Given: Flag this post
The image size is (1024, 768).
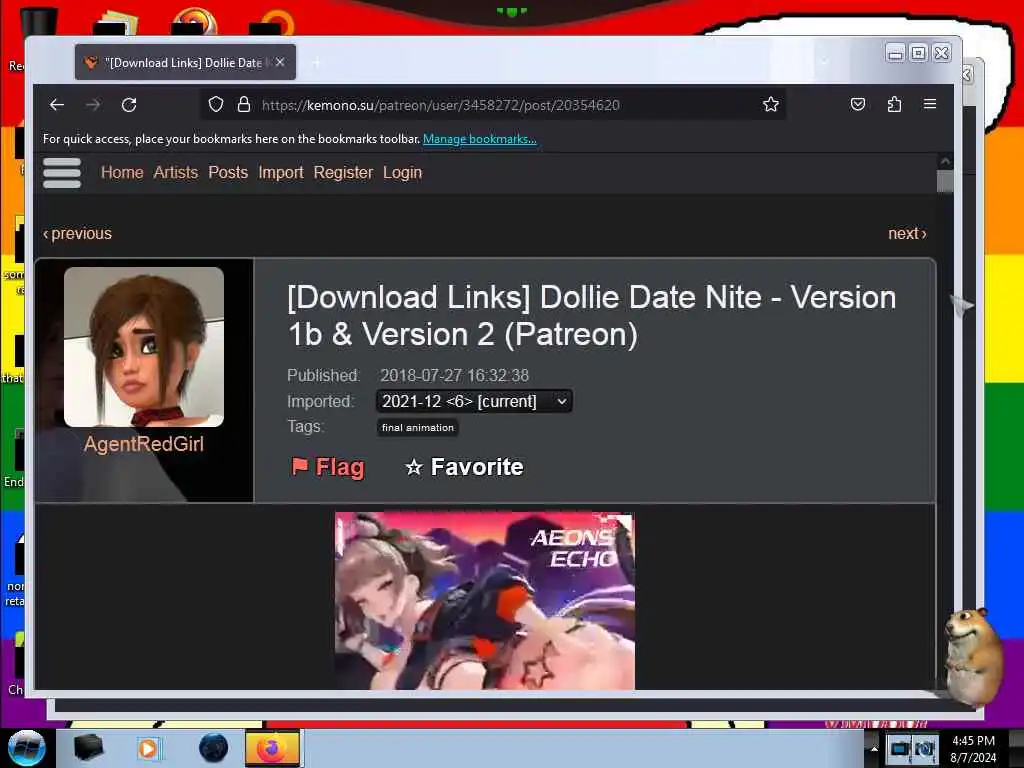Looking at the screenshot, I should pos(327,467).
